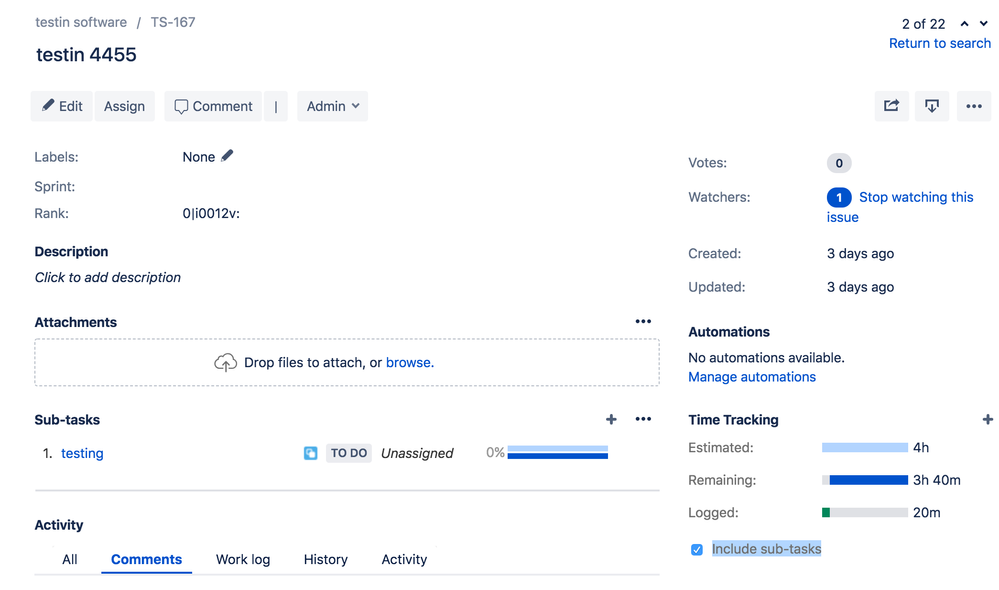Click Return to search link
The image size is (999, 590).
(x=939, y=43)
